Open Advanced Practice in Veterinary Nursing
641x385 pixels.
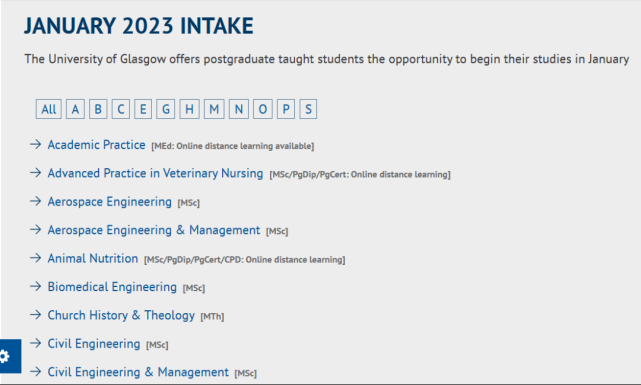tap(155, 173)
